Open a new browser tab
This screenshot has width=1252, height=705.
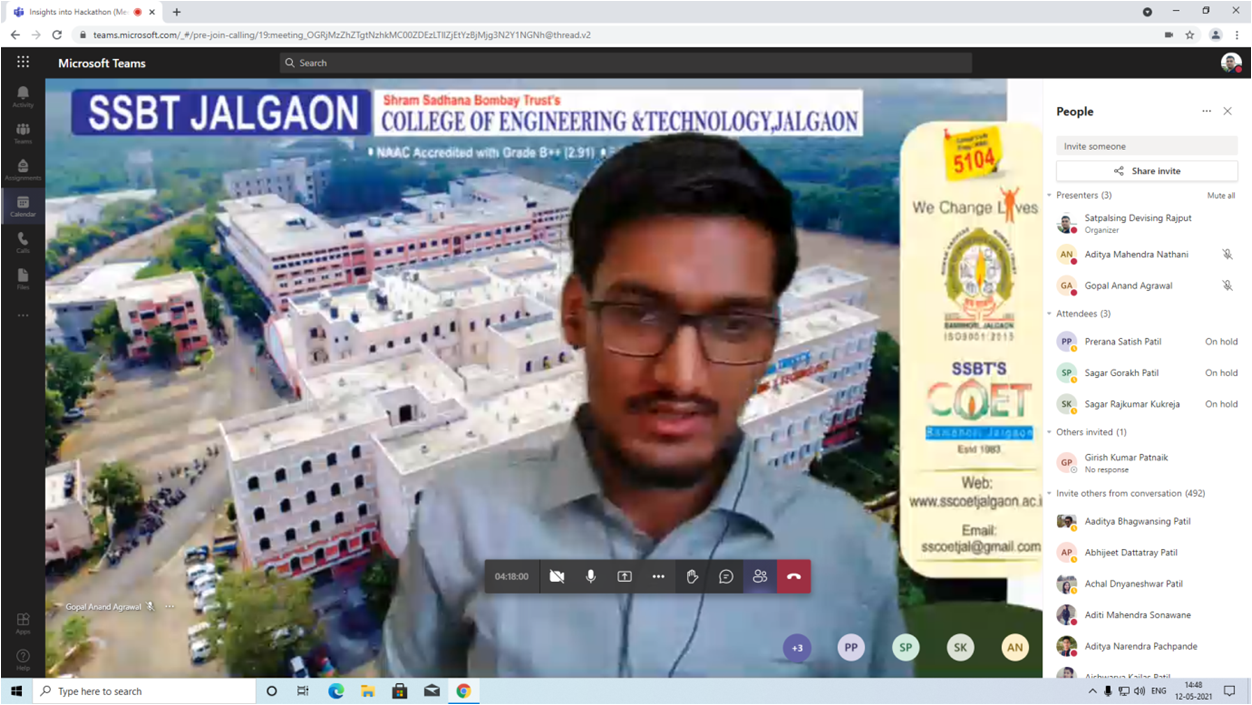pyautogui.click(x=177, y=11)
